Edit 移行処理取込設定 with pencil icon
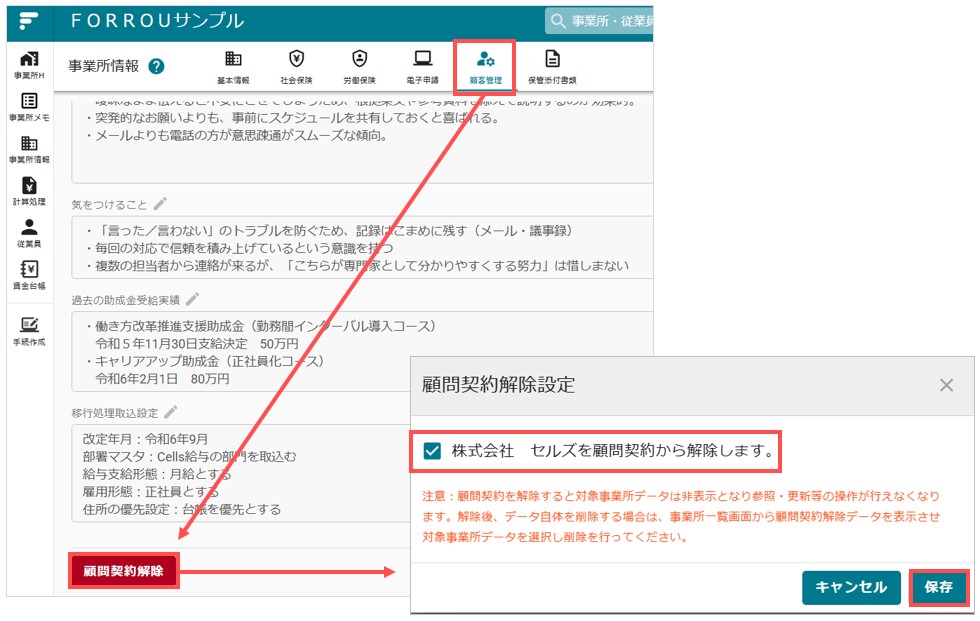 171,412
